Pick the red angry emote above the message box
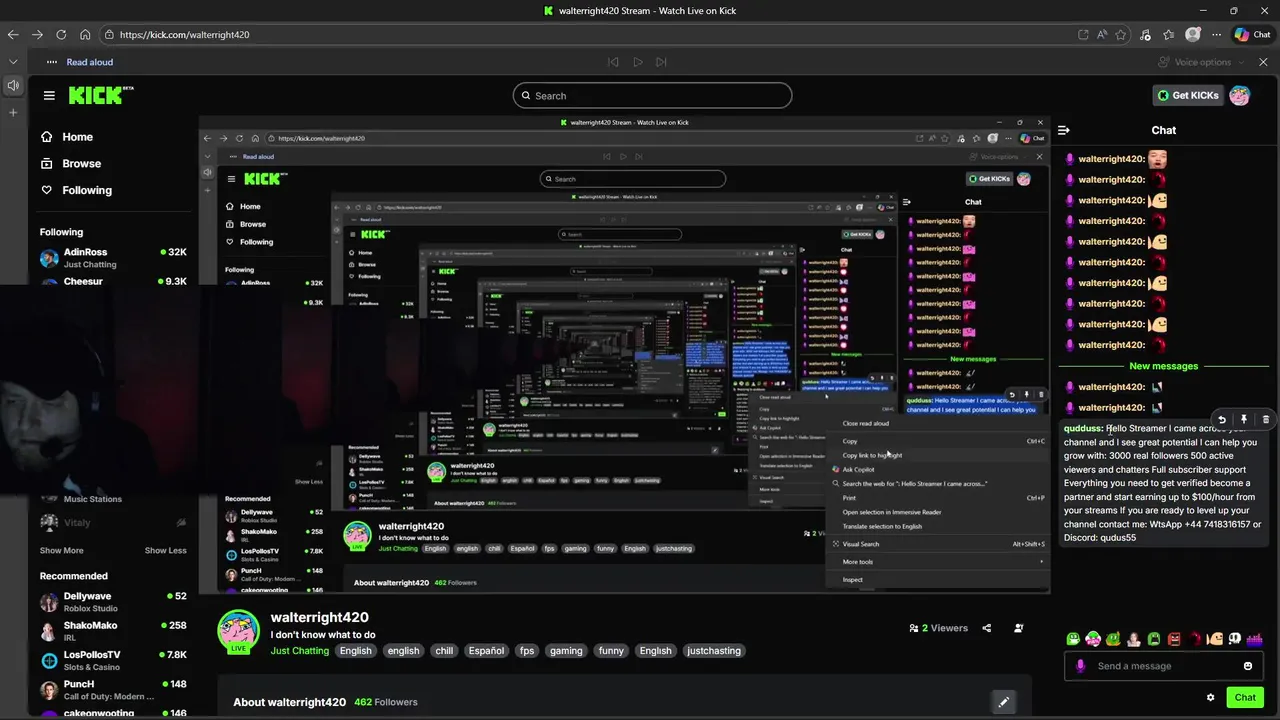 point(1174,639)
